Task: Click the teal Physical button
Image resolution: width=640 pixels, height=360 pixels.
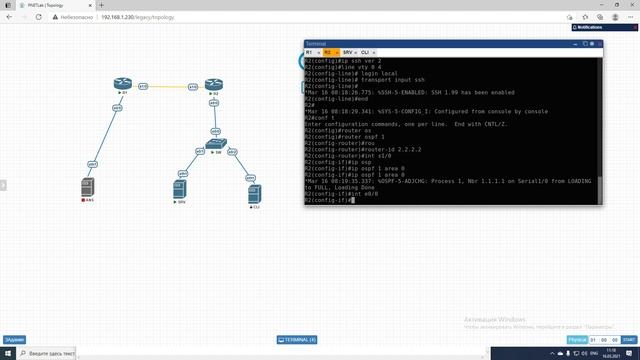Action: click(x=577, y=340)
